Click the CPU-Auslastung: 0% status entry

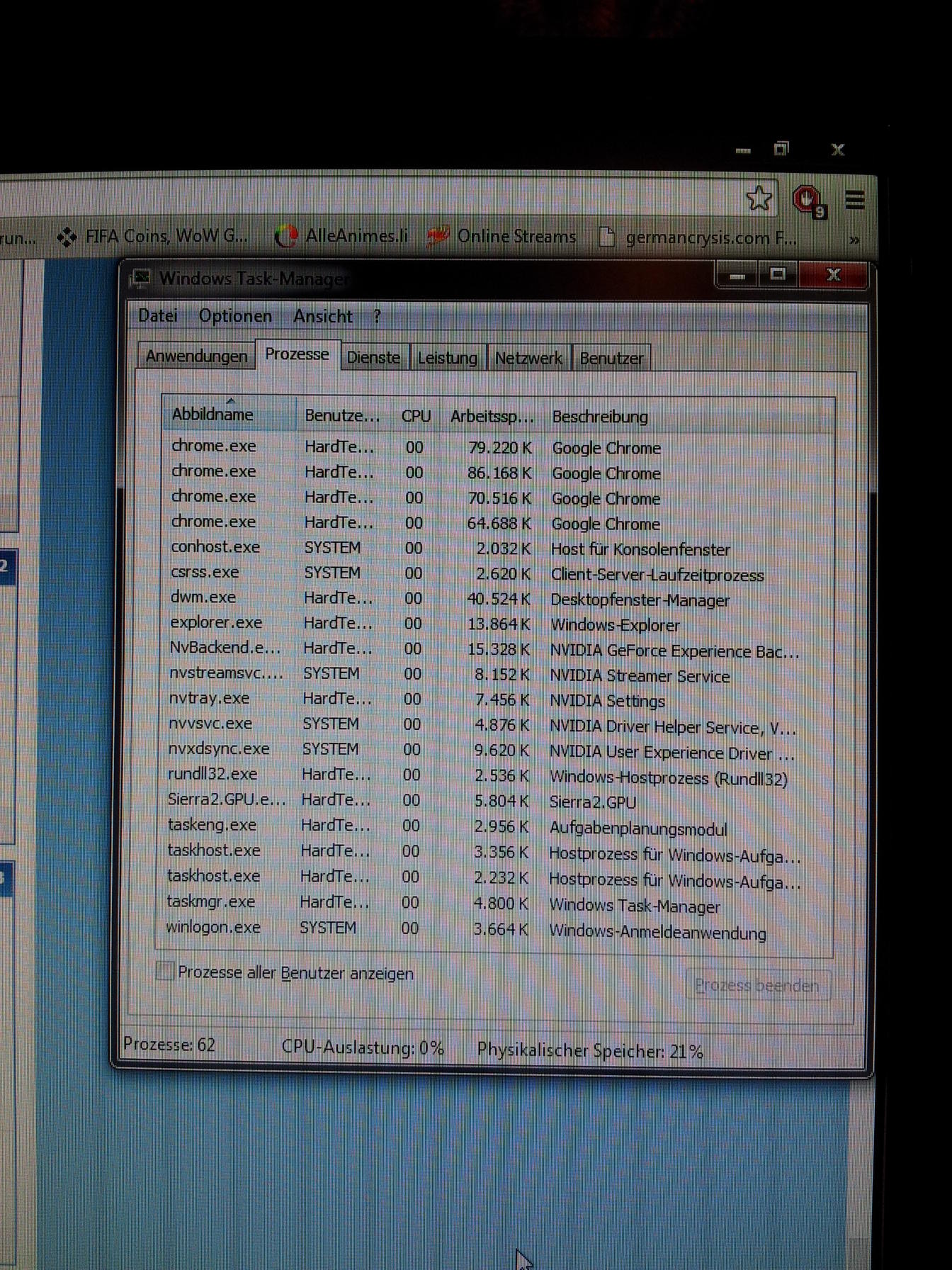click(363, 1047)
